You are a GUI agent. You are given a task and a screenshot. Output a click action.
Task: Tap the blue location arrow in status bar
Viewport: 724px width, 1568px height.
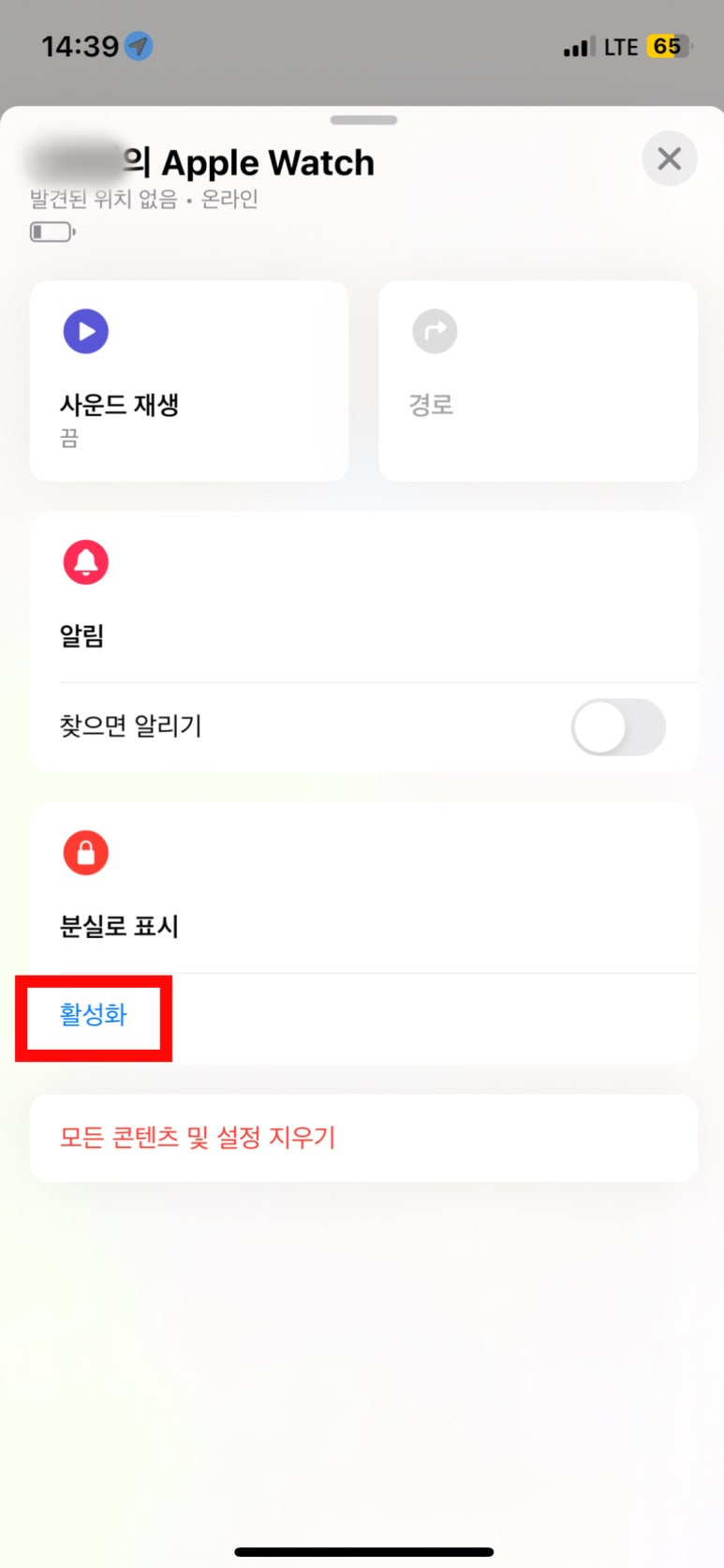pos(140,46)
